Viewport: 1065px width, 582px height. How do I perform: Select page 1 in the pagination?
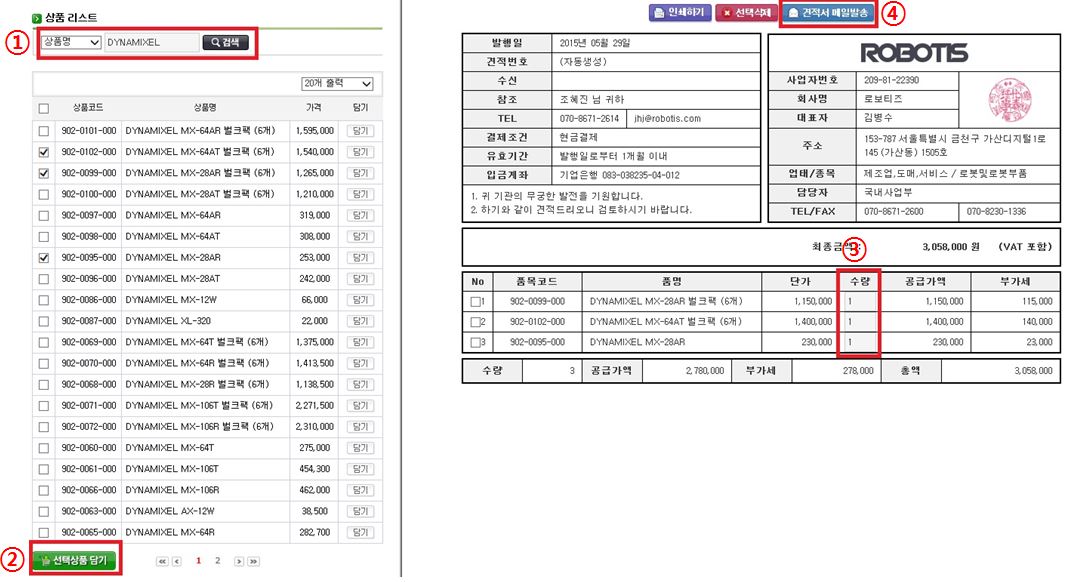pyautogui.click(x=198, y=561)
